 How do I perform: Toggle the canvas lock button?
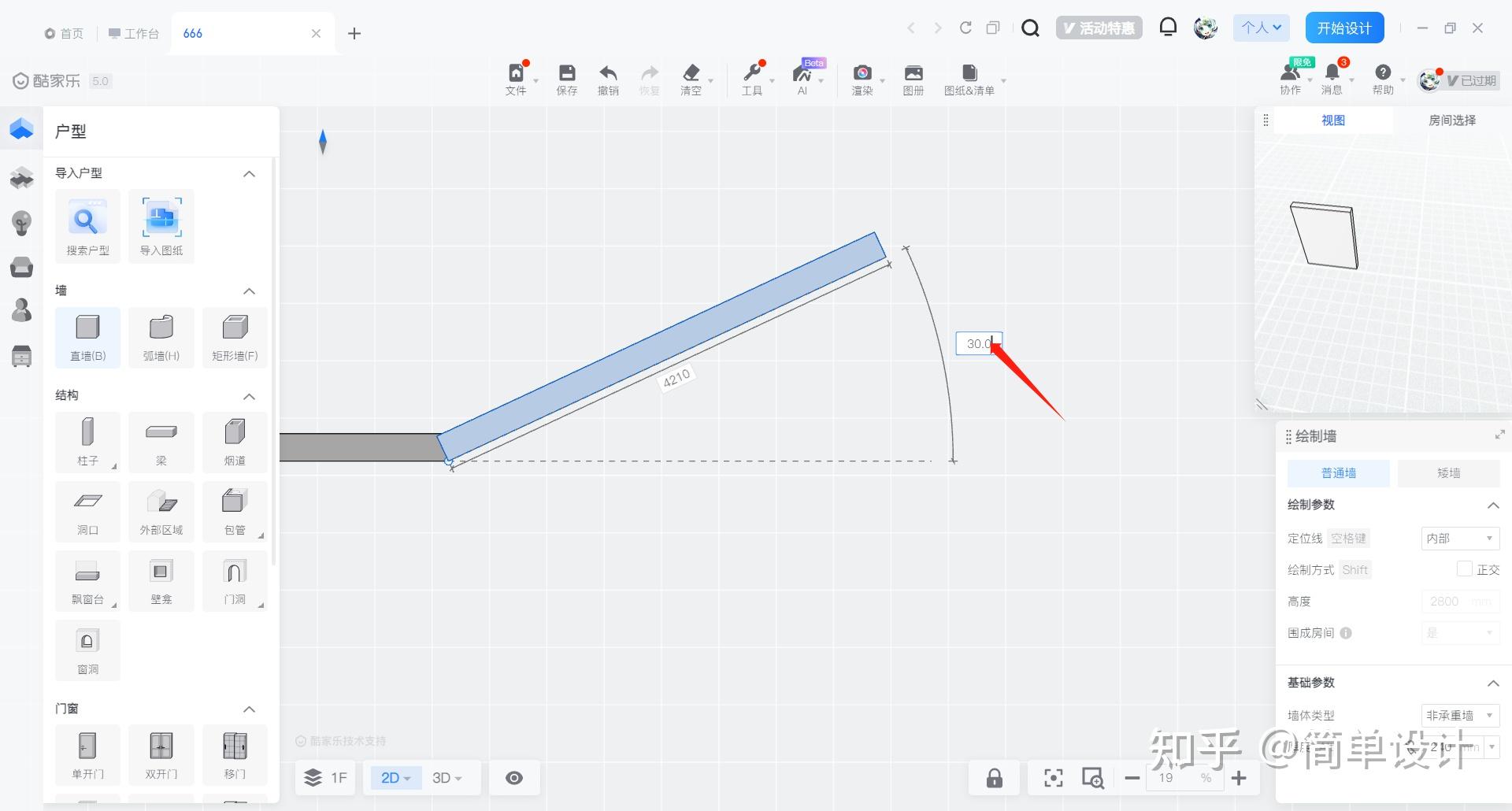995,778
